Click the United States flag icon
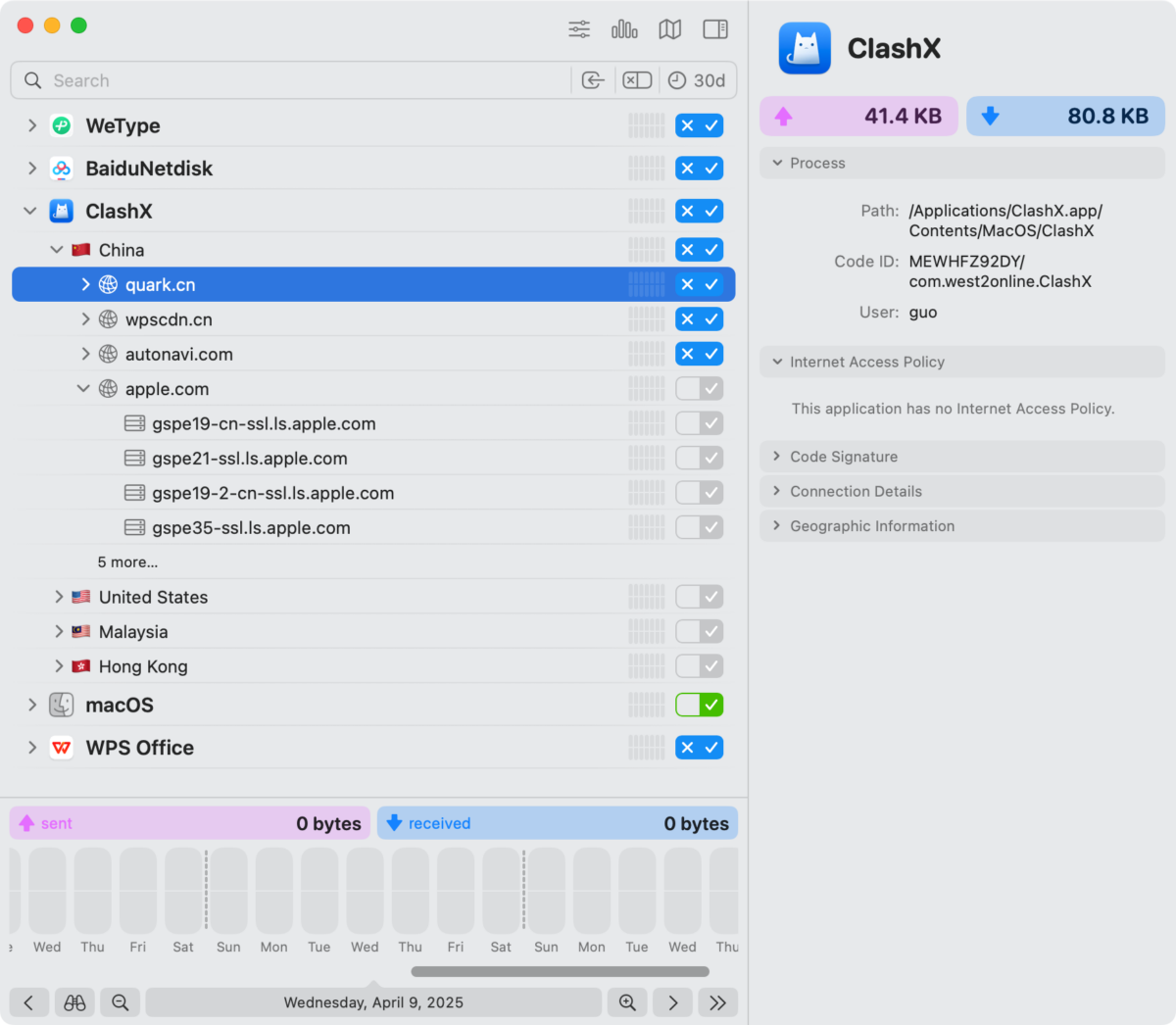This screenshot has width=1176, height=1025. point(81,597)
